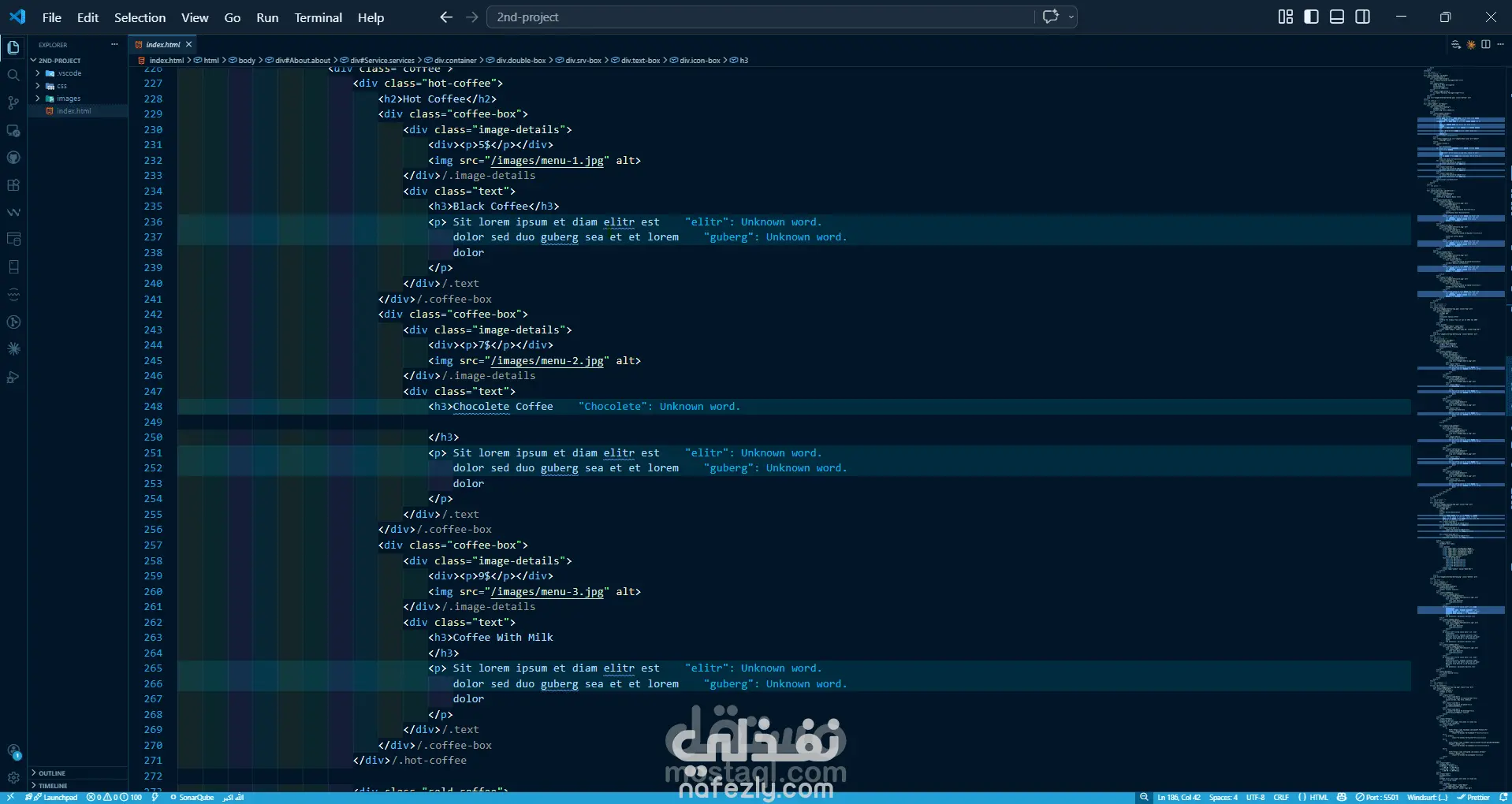The image size is (1512, 804).
Task: Click the SonarQube status bar item
Action: 192,798
